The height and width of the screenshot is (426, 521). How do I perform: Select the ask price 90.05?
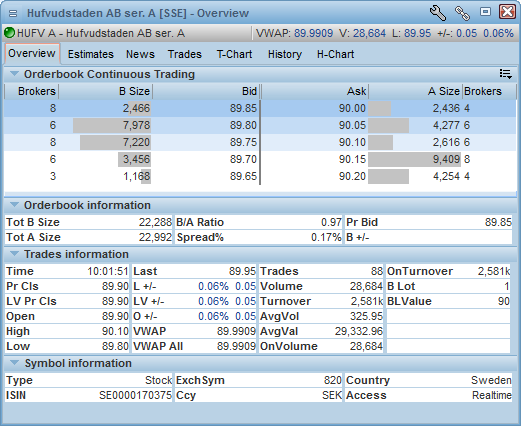click(x=352, y=125)
